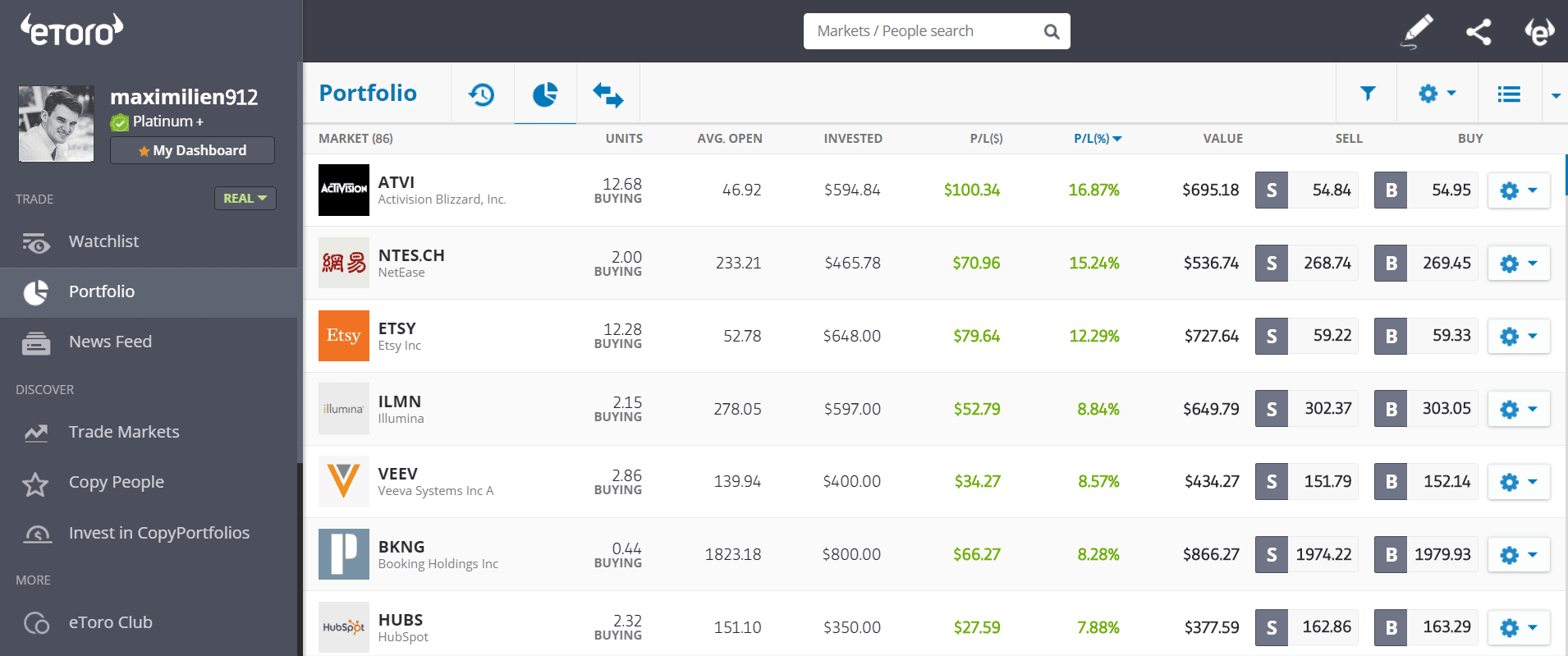Open Watchlist in the sidebar
Viewport: 1568px width, 656px height.
click(x=149, y=241)
